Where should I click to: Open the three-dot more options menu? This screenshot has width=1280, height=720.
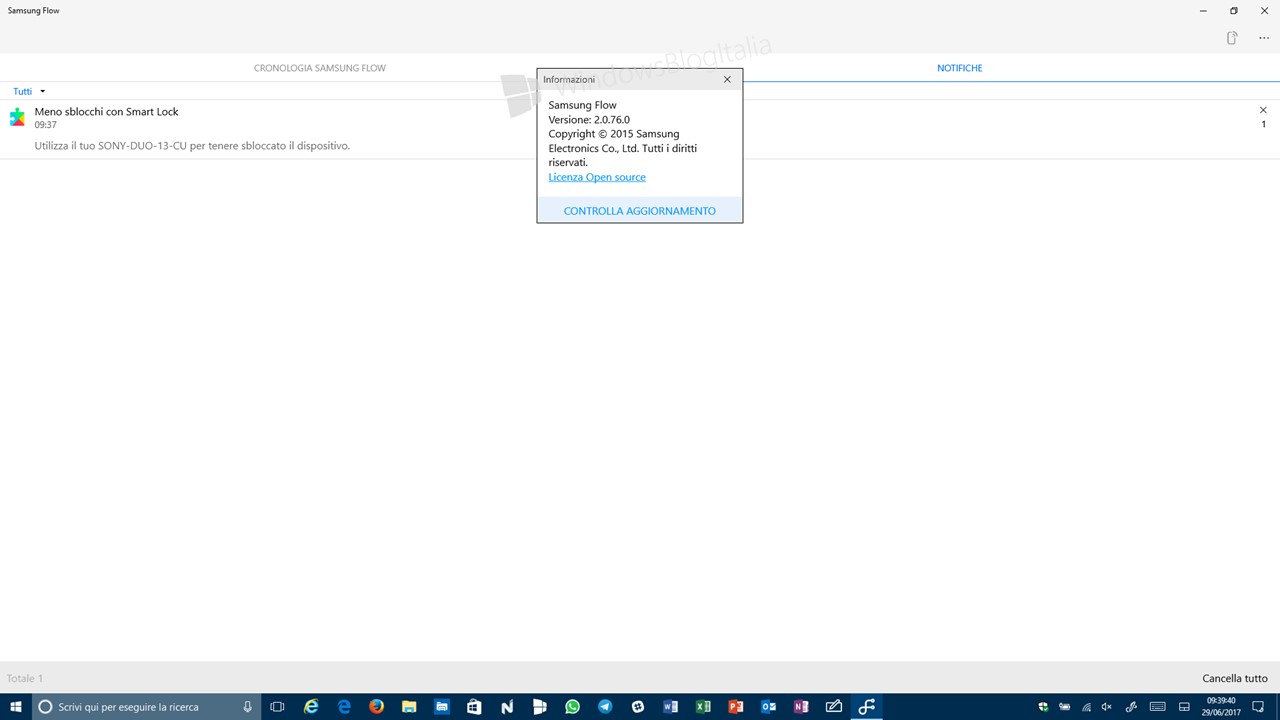(x=1264, y=38)
